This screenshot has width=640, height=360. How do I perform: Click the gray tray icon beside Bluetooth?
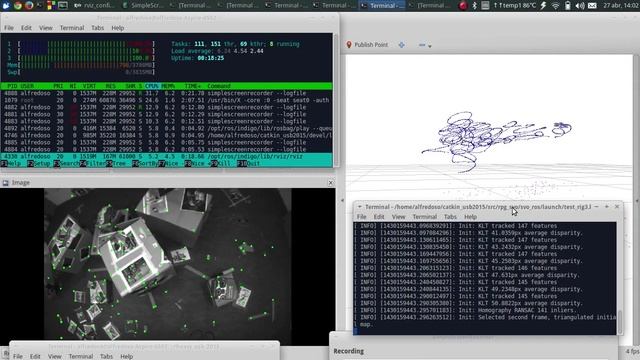point(485,5)
